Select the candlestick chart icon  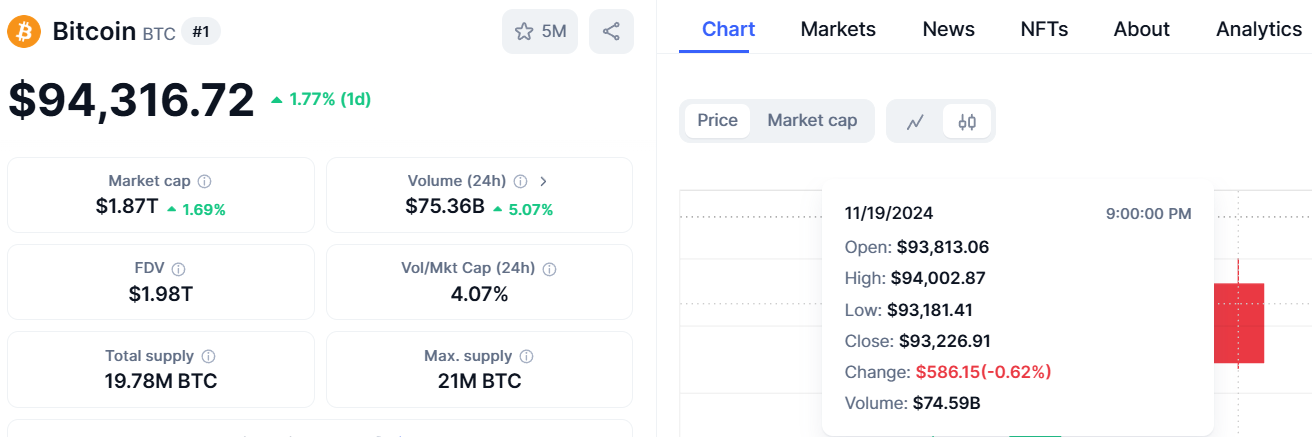click(x=966, y=122)
